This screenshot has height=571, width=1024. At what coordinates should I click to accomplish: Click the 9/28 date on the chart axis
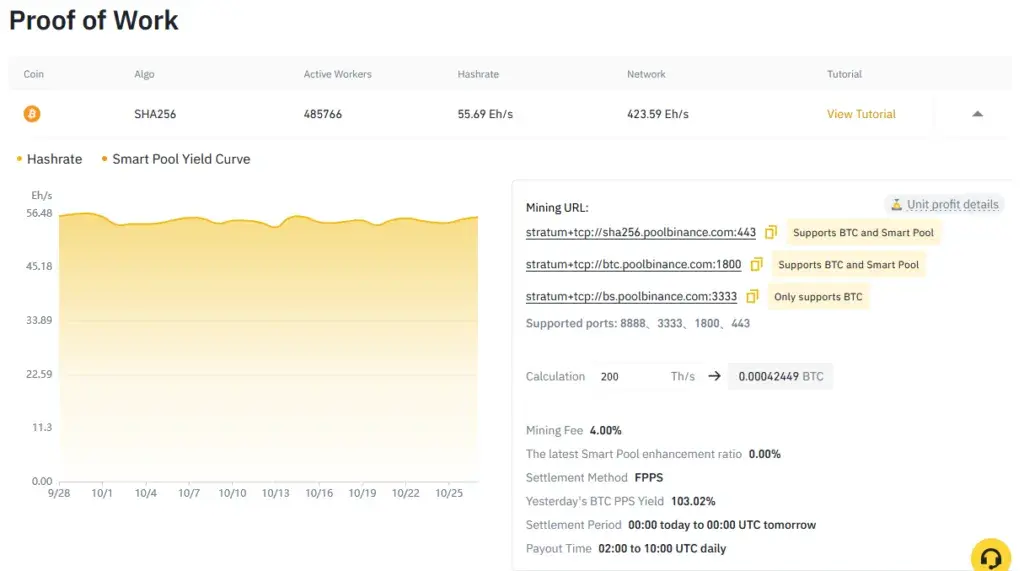click(x=59, y=493)
